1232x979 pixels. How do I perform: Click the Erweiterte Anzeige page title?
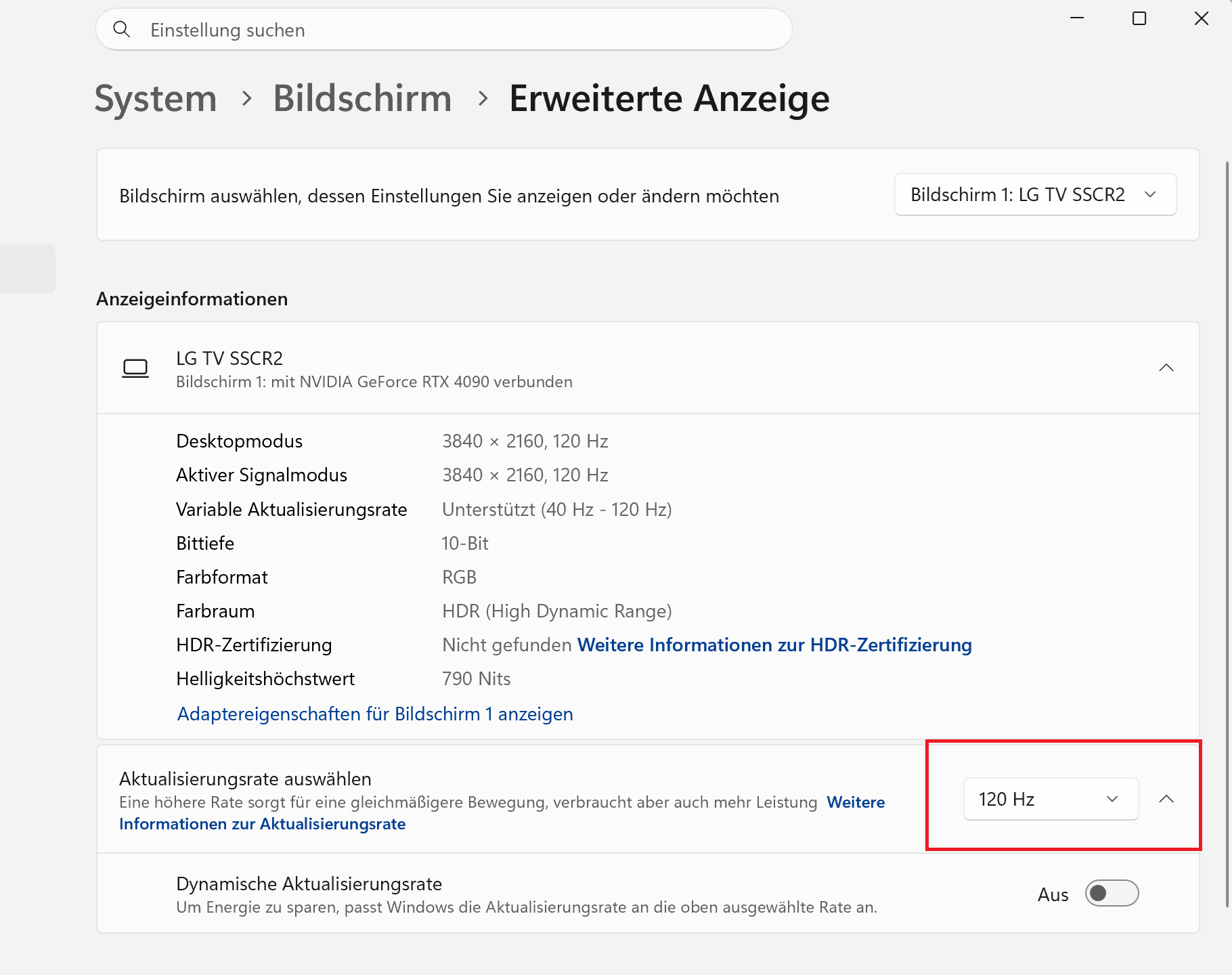click(669, 99)
